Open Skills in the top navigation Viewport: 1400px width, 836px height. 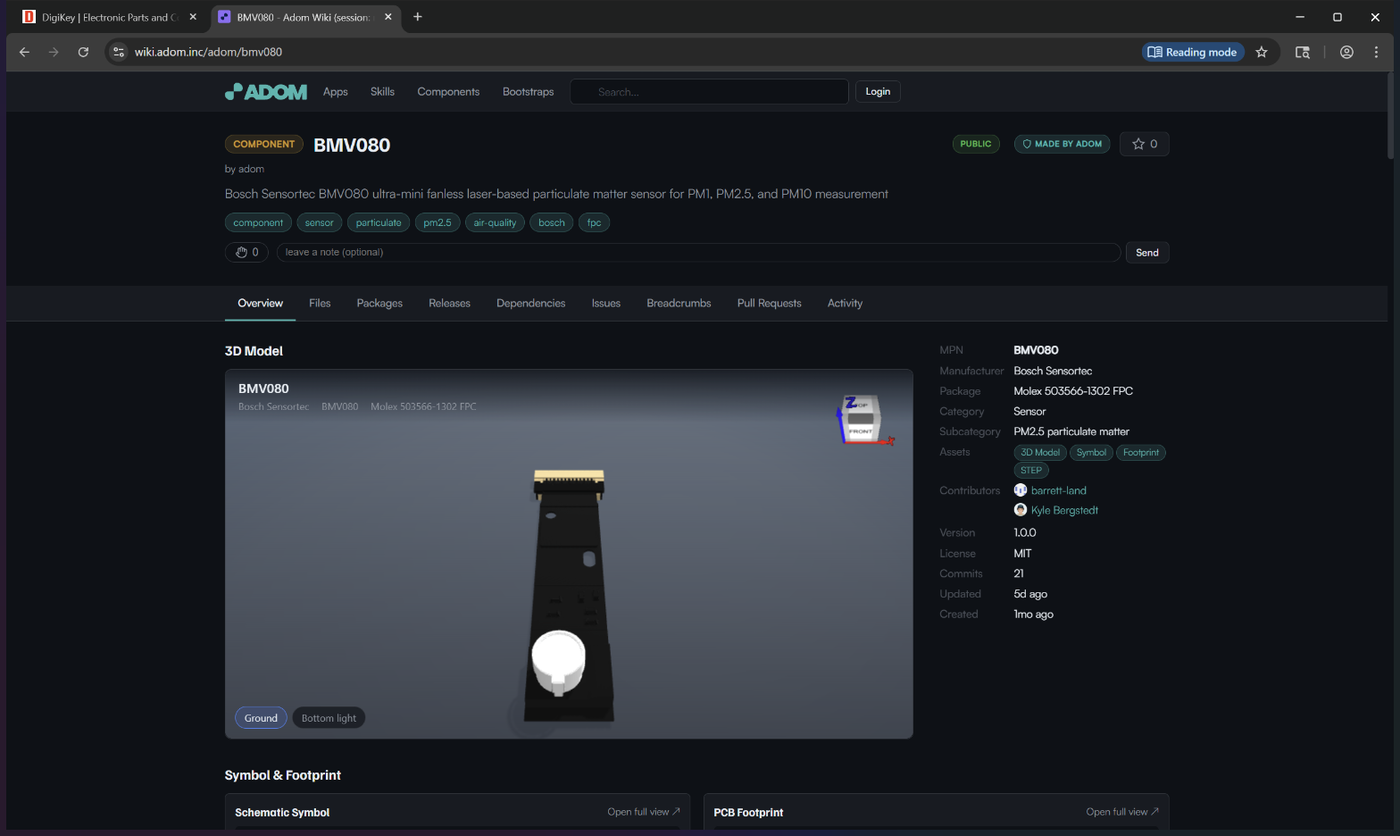[x=382, y=91]
